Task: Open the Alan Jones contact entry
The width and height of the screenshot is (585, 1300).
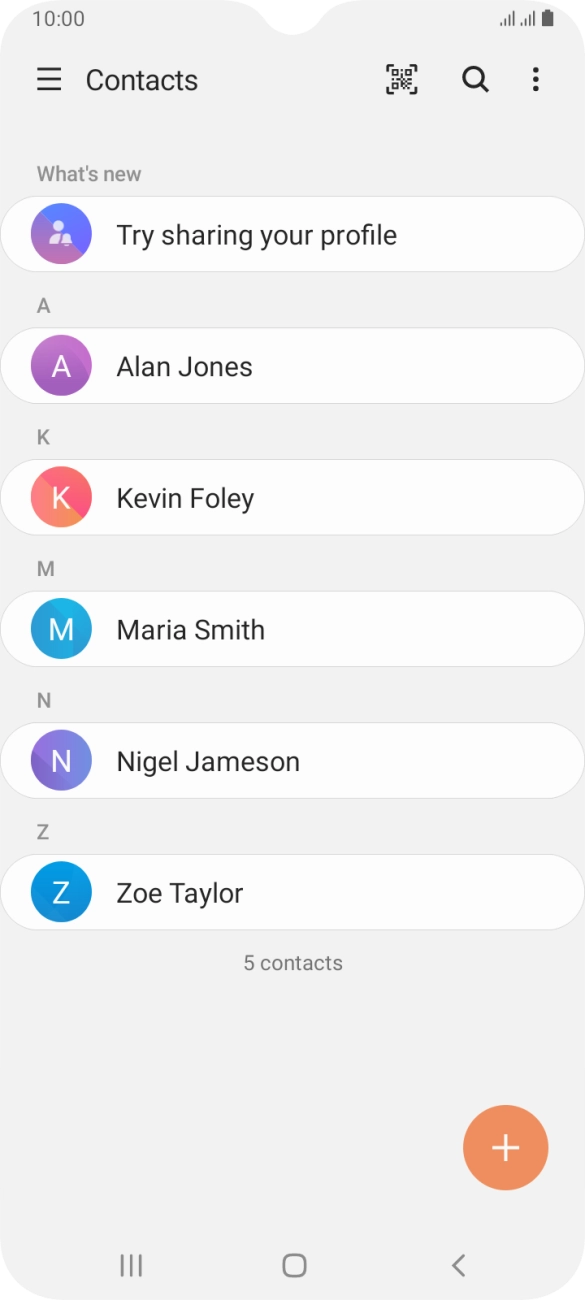Action: pos(292,366)
